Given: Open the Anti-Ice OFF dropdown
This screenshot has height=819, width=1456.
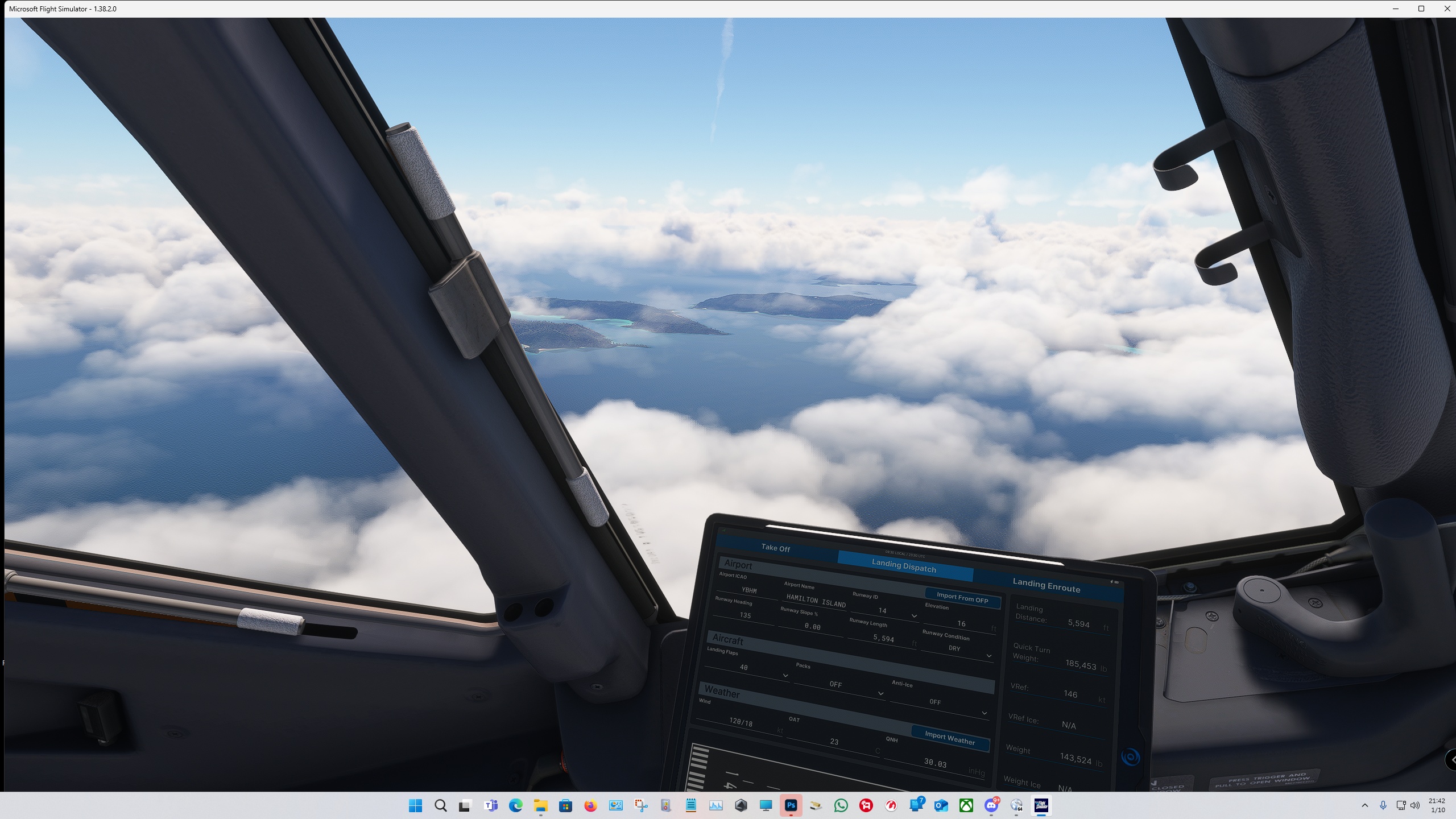Looking at the screenshot, I should (x=938, y=704).
